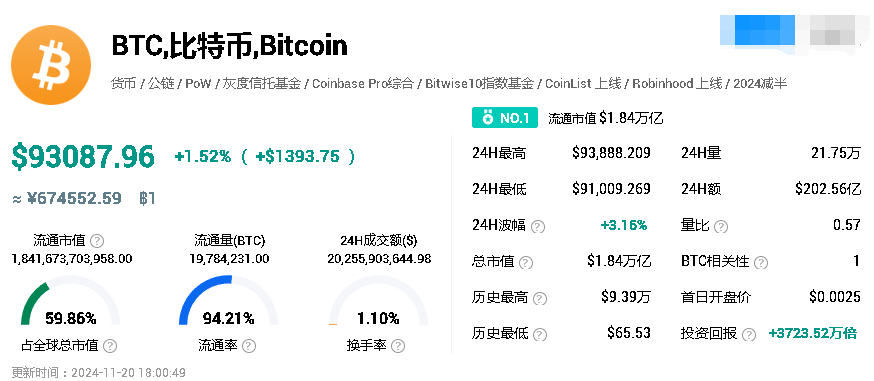Click help icon beside 占全球总市值
This screenshot has width=874, height=381.
coord(110,346)
